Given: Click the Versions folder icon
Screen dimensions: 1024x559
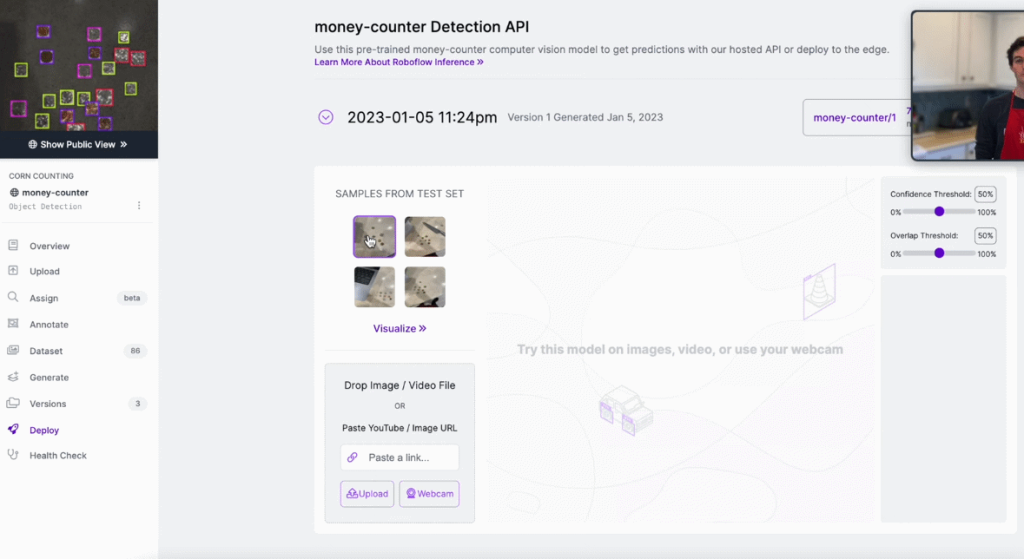Looking at the screenshot, I should click(13, 403).
